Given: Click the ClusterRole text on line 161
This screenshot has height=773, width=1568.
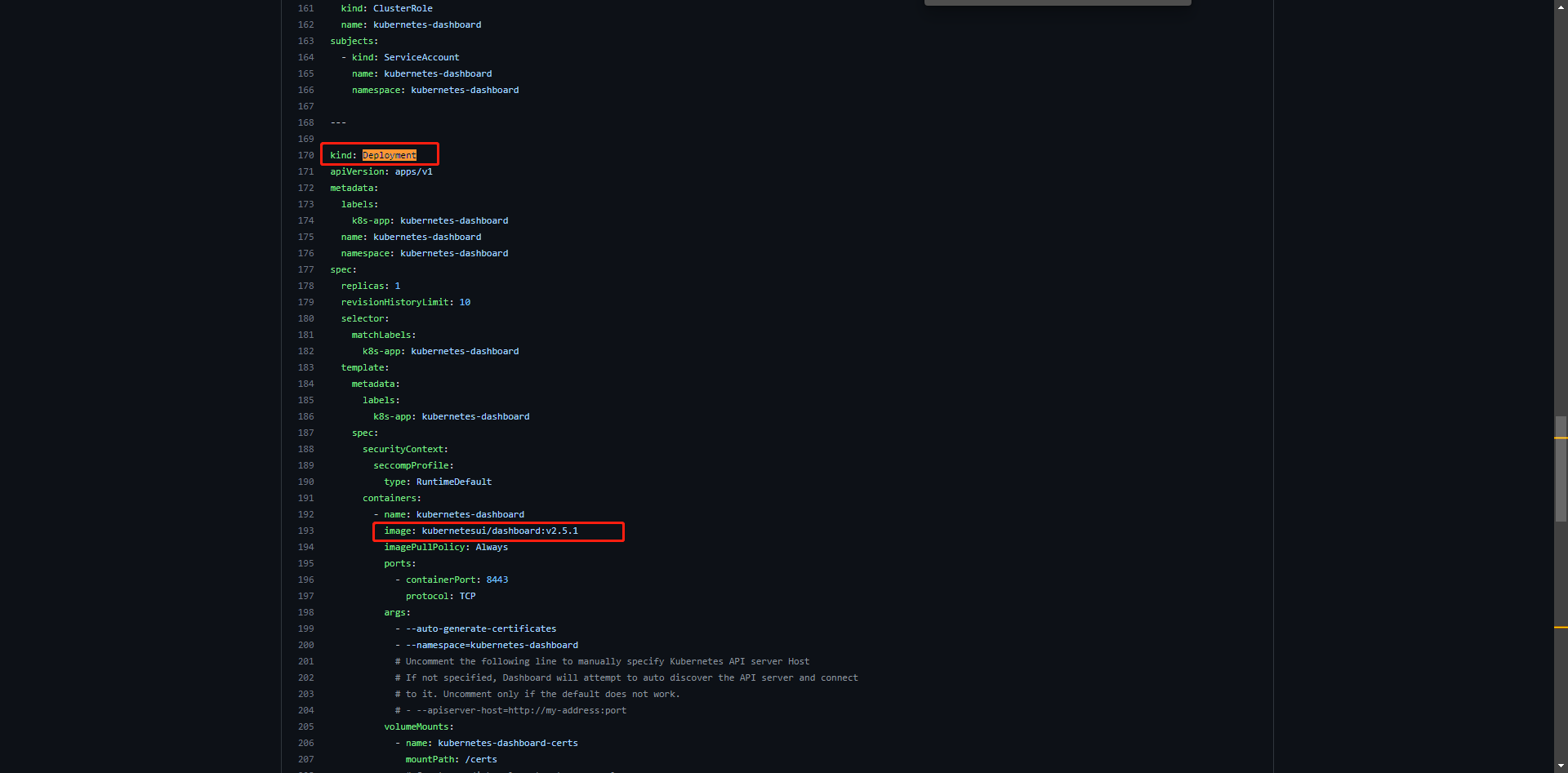Looking at the screenshot, I should 403,8.
